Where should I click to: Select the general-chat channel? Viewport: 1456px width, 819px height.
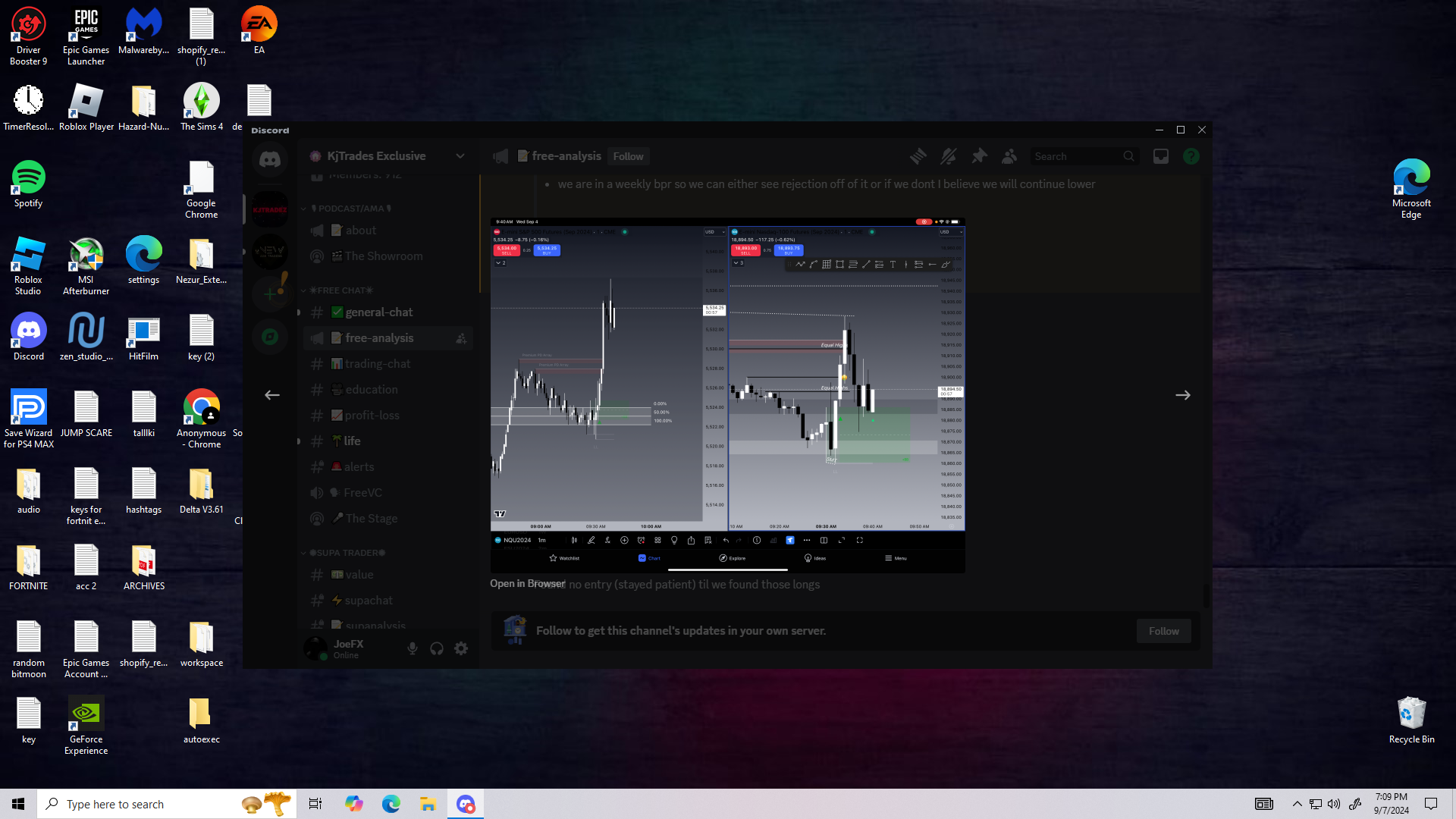point(378,312)
